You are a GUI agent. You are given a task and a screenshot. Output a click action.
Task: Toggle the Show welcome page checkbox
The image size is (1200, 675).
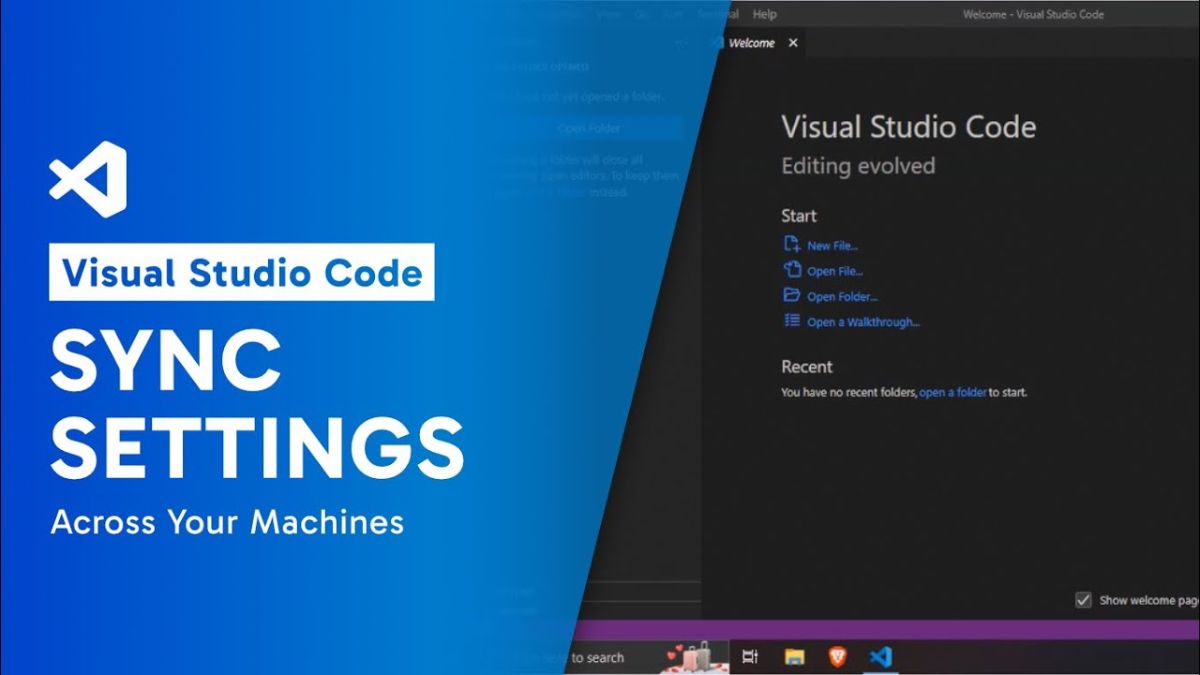(x=1083, y=600)
